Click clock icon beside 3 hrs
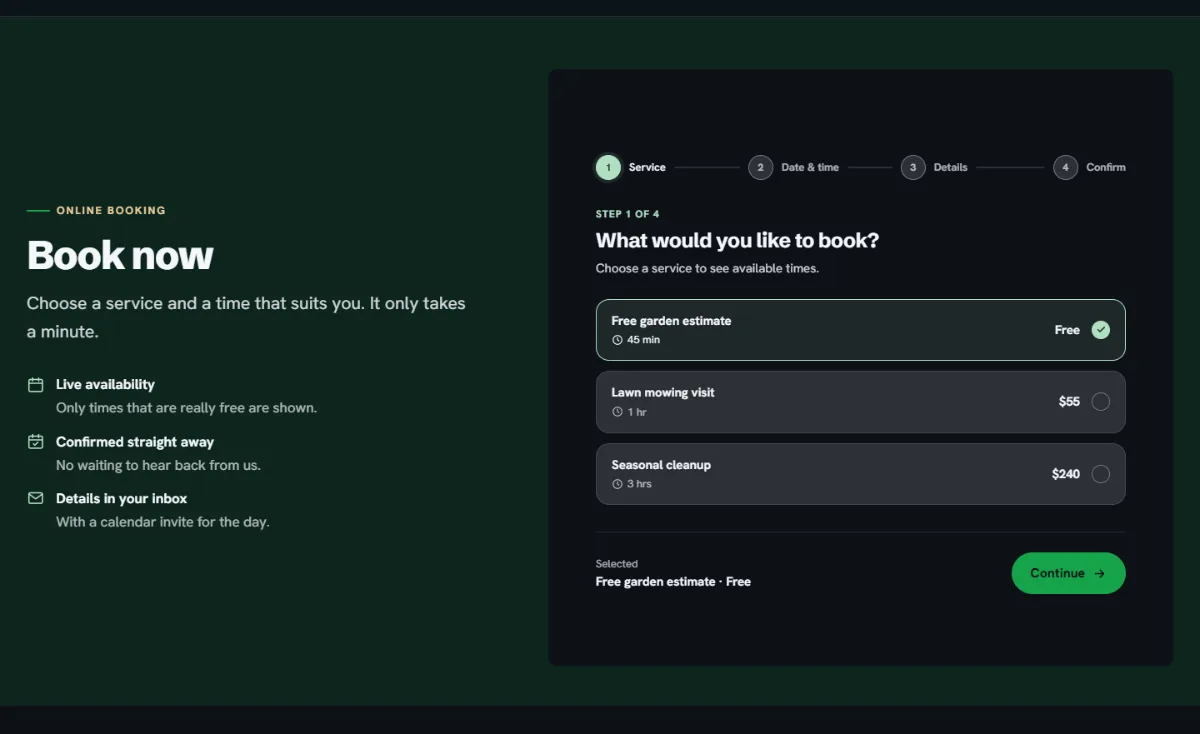 point(617,484)
